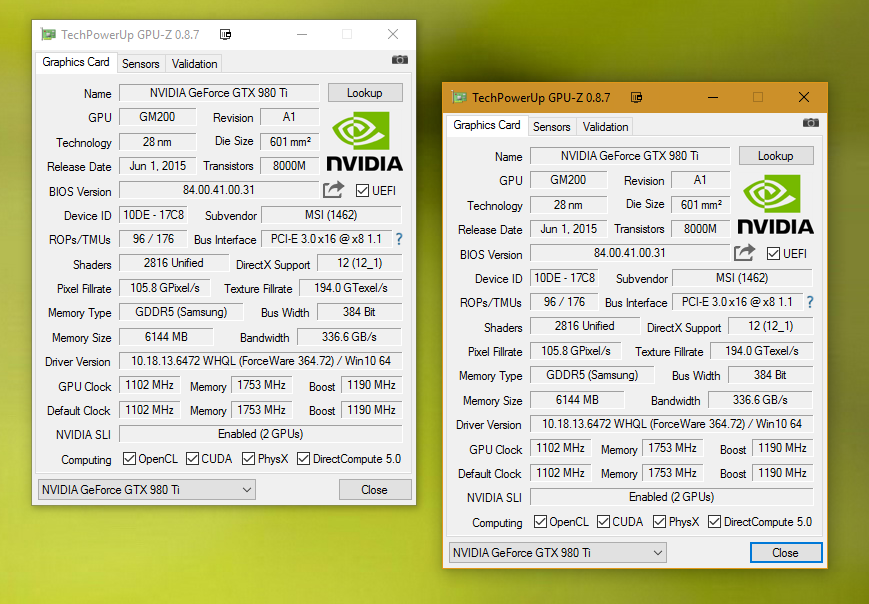Viewport: 869px width, 604px height.
Task: Open the settings menu icon in the orange title bar
Action: coord(636,98)
